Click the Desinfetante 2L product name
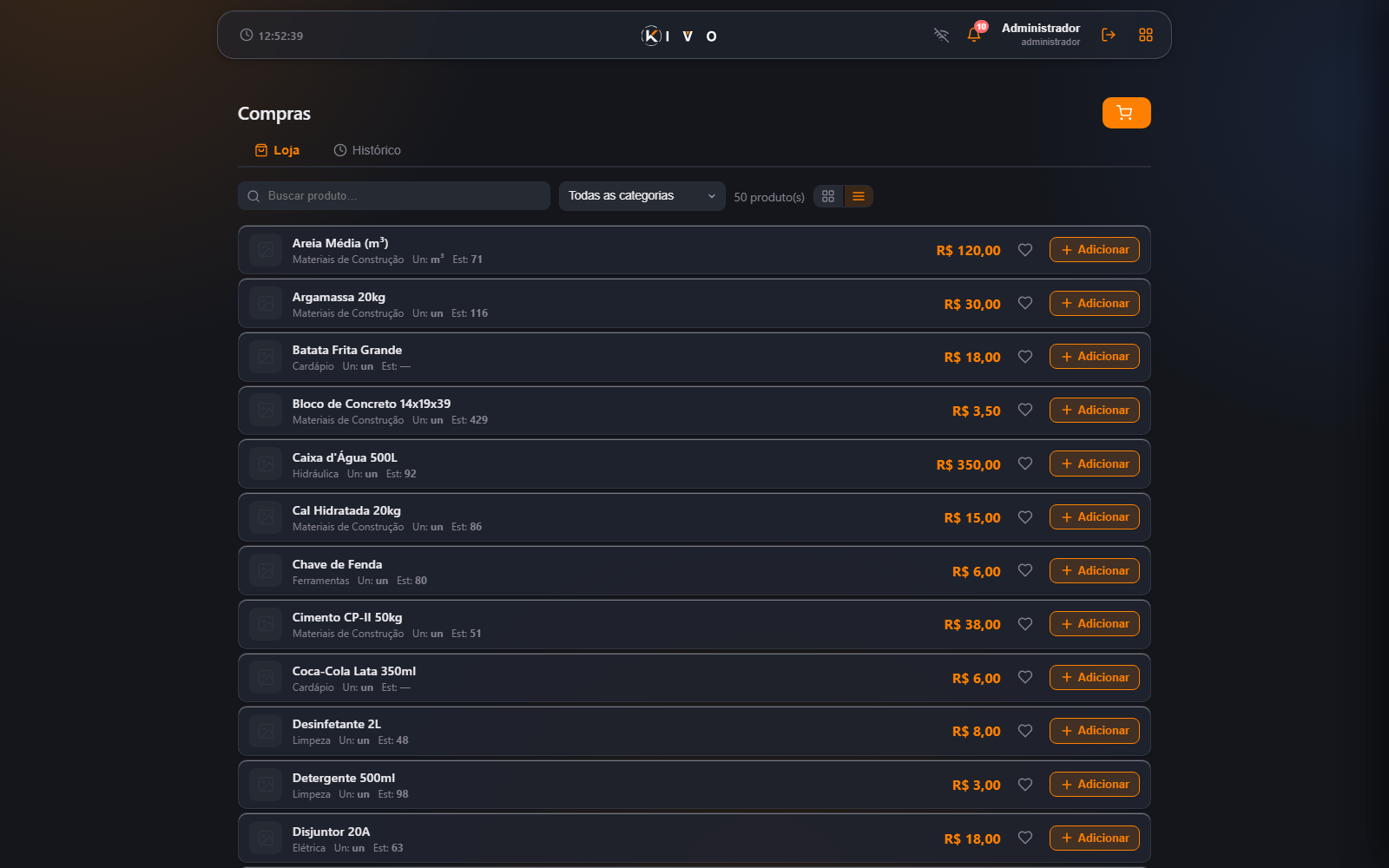1389x868 pixels. point(337,724)
